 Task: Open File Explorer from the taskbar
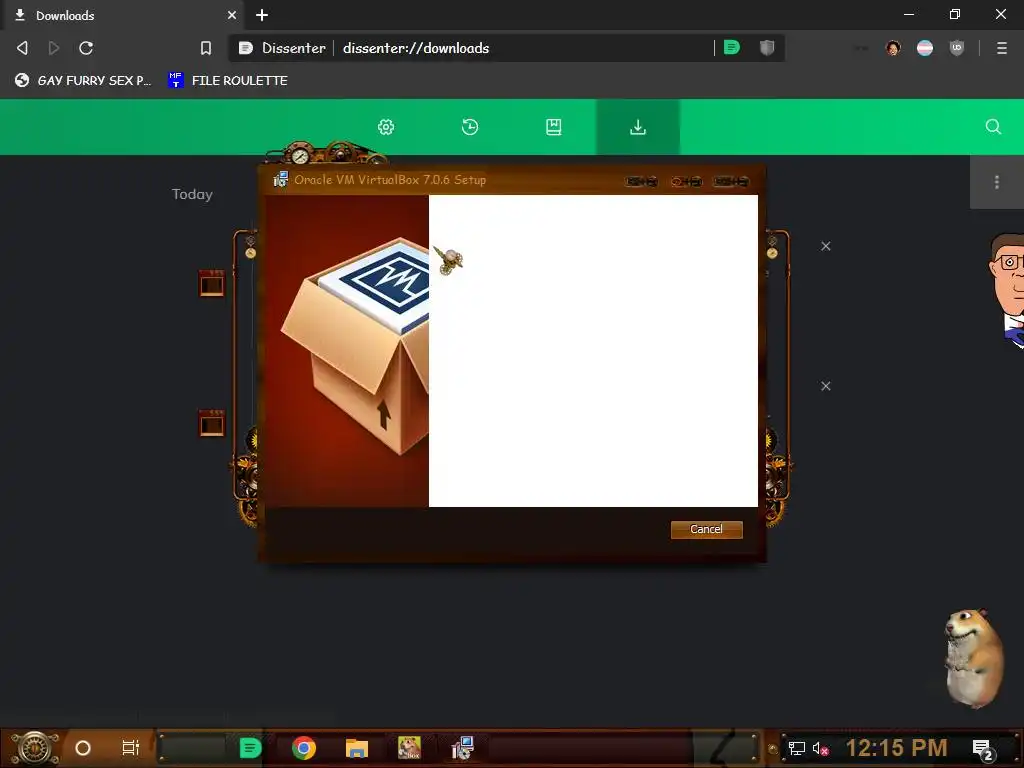pyautogui.click(x=357, y=748)
